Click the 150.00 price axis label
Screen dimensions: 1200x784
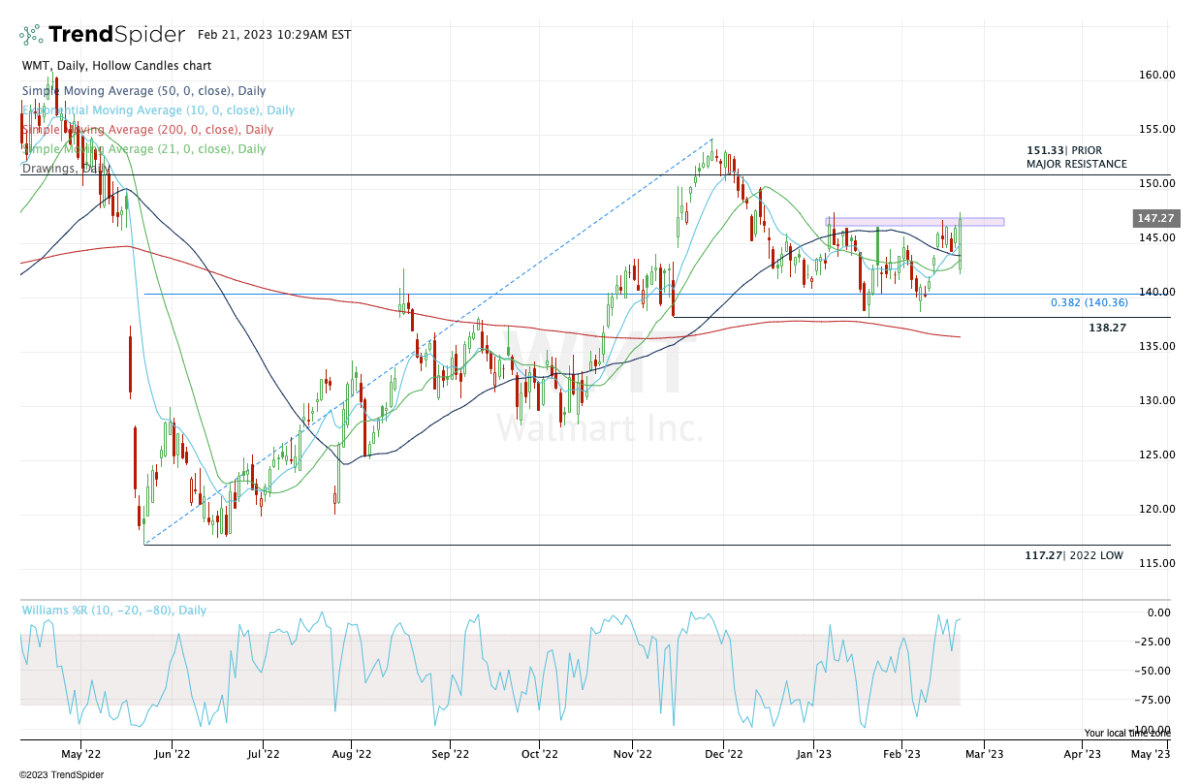[1155, 184]
